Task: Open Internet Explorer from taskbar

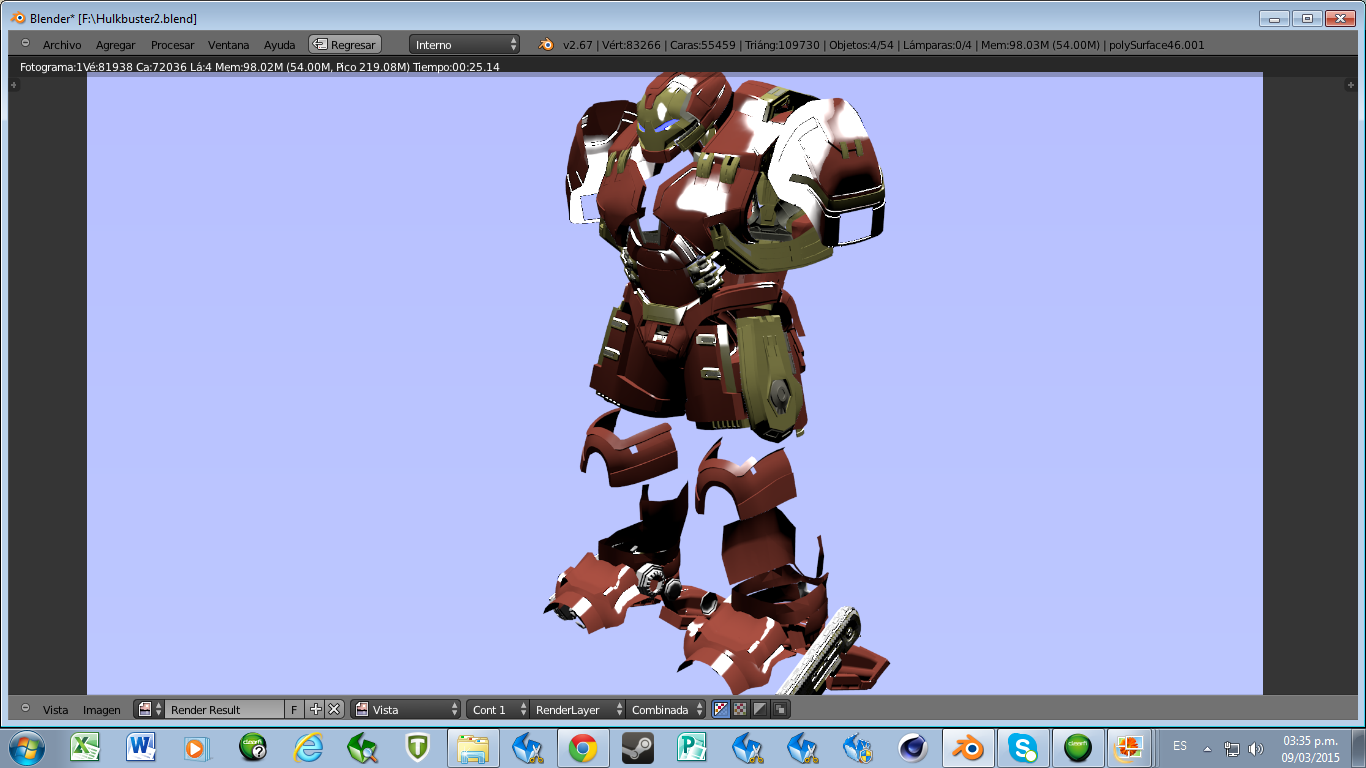Action: (x=308, y=747)
